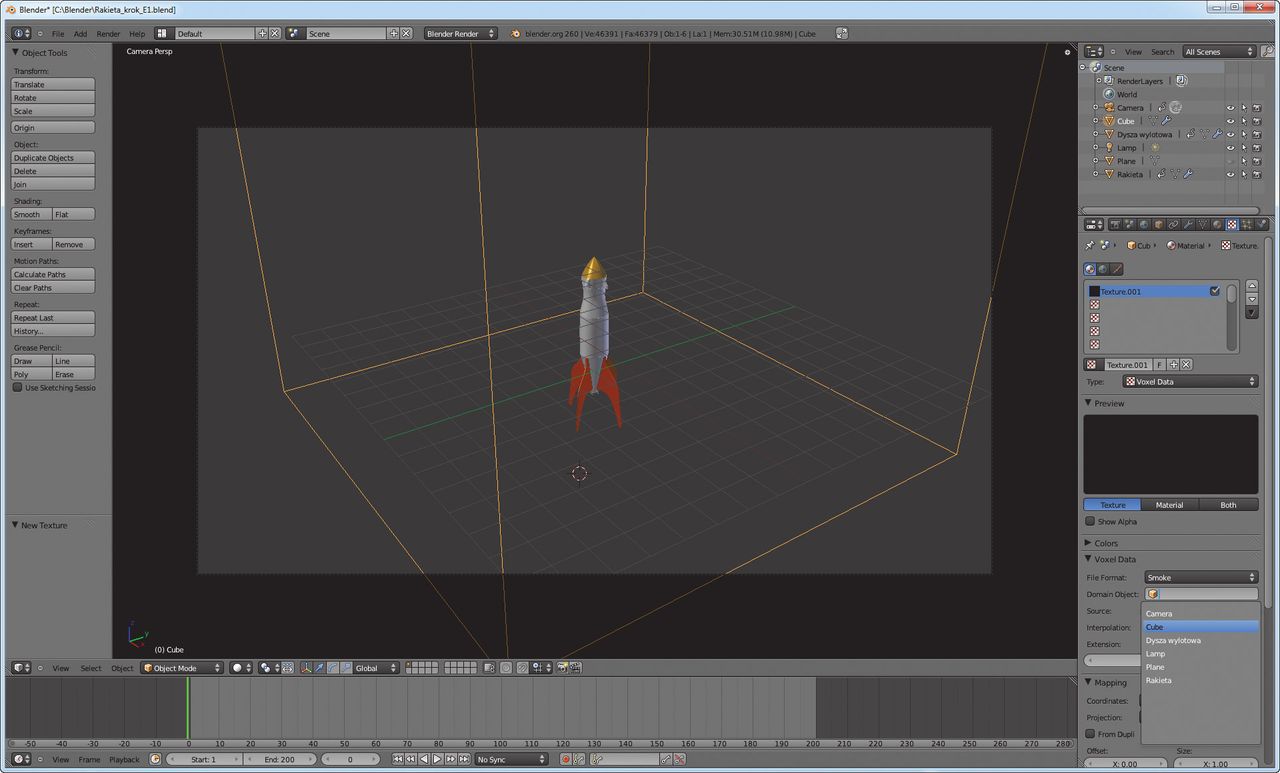Click Repeat Last button
The image size is (1280, 773).
click(53, 317)
